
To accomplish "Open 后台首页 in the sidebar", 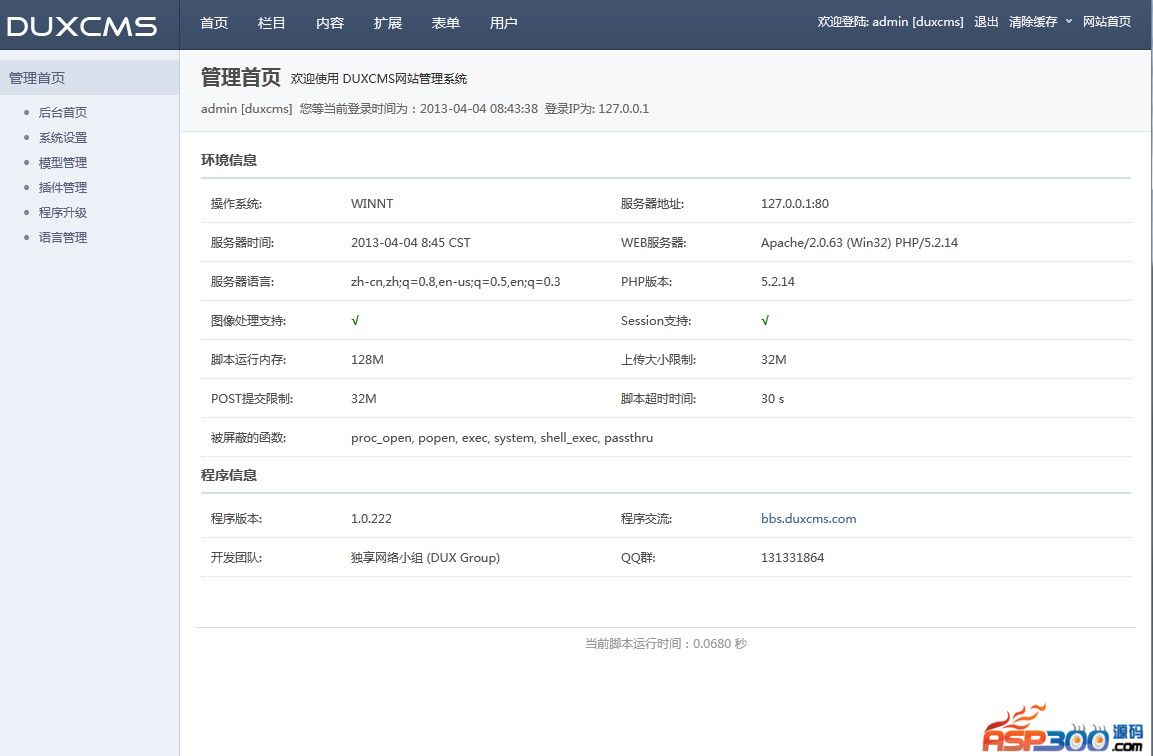I will point(63,113).
